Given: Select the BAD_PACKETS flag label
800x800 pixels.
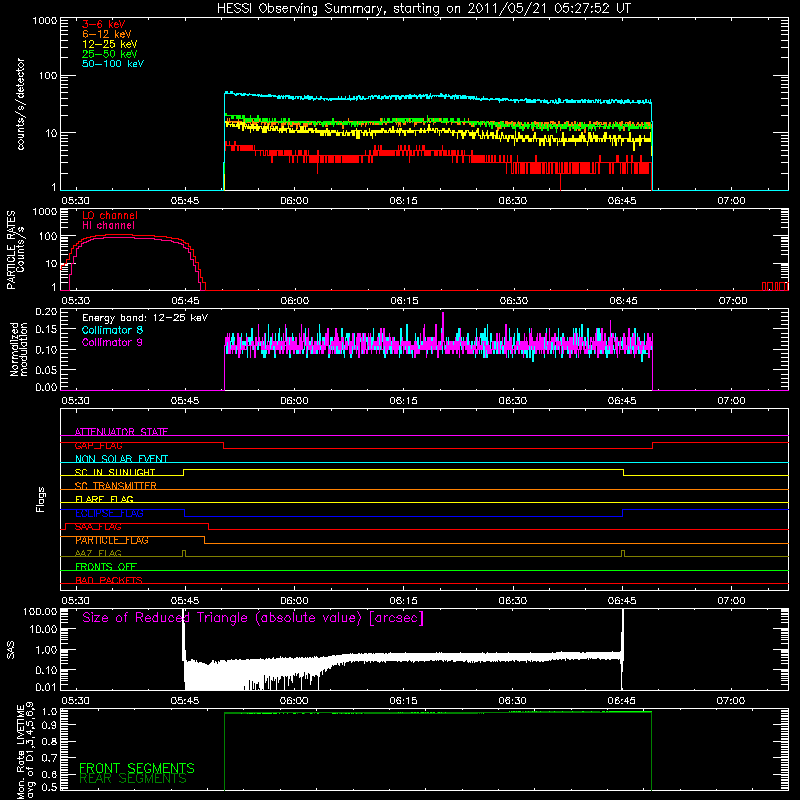Looking at the screenshot, I should (109, 580).
